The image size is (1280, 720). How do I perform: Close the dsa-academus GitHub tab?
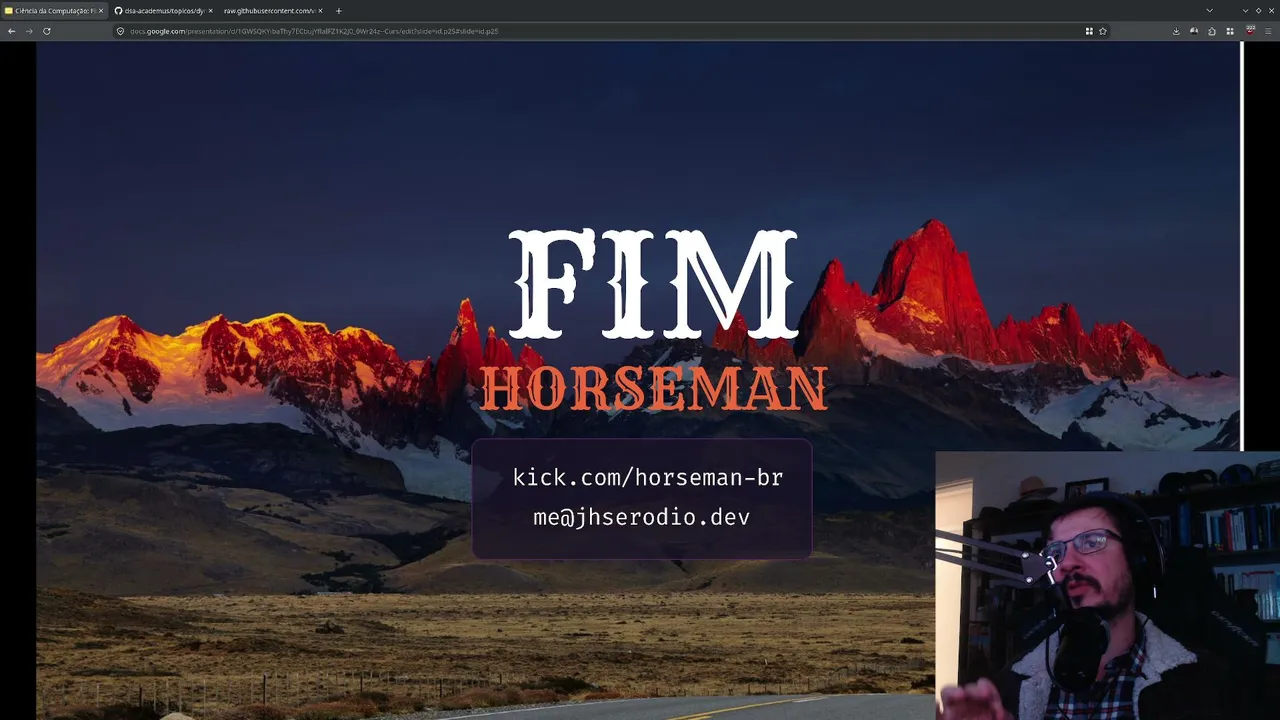coord(210,11)
